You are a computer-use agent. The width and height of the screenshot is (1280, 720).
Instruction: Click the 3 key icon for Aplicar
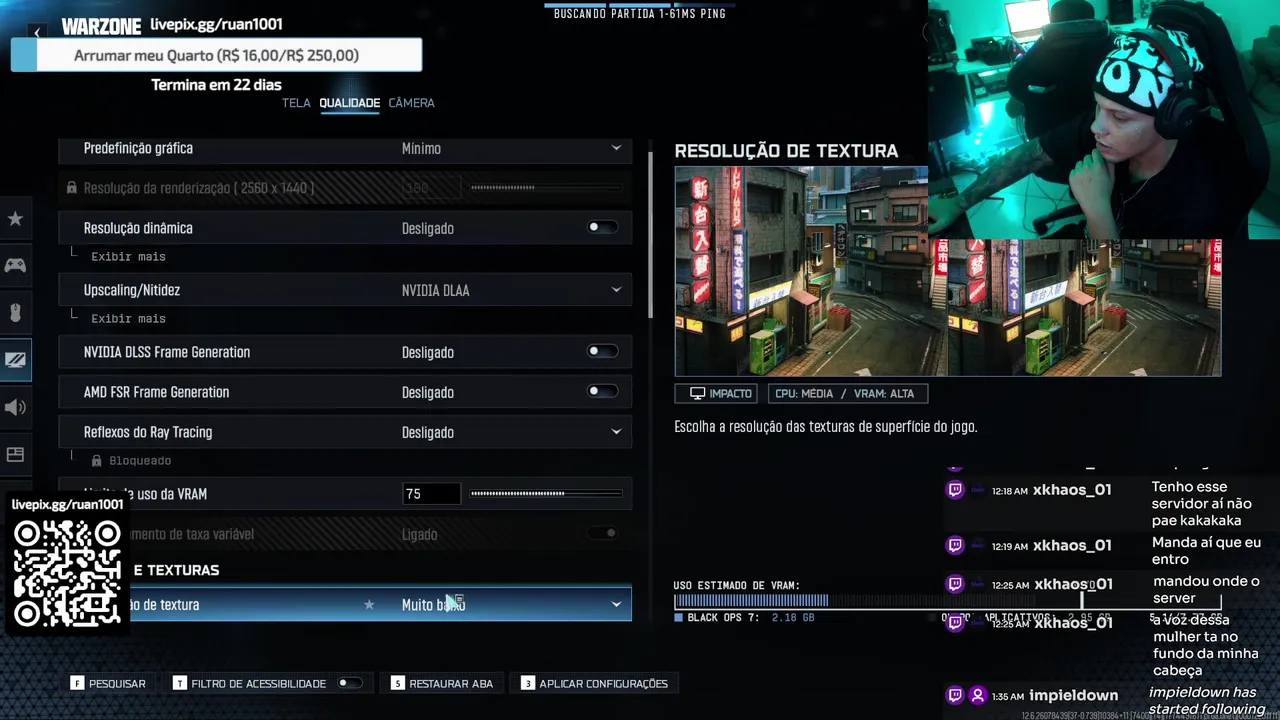click(x=527, y=683)
